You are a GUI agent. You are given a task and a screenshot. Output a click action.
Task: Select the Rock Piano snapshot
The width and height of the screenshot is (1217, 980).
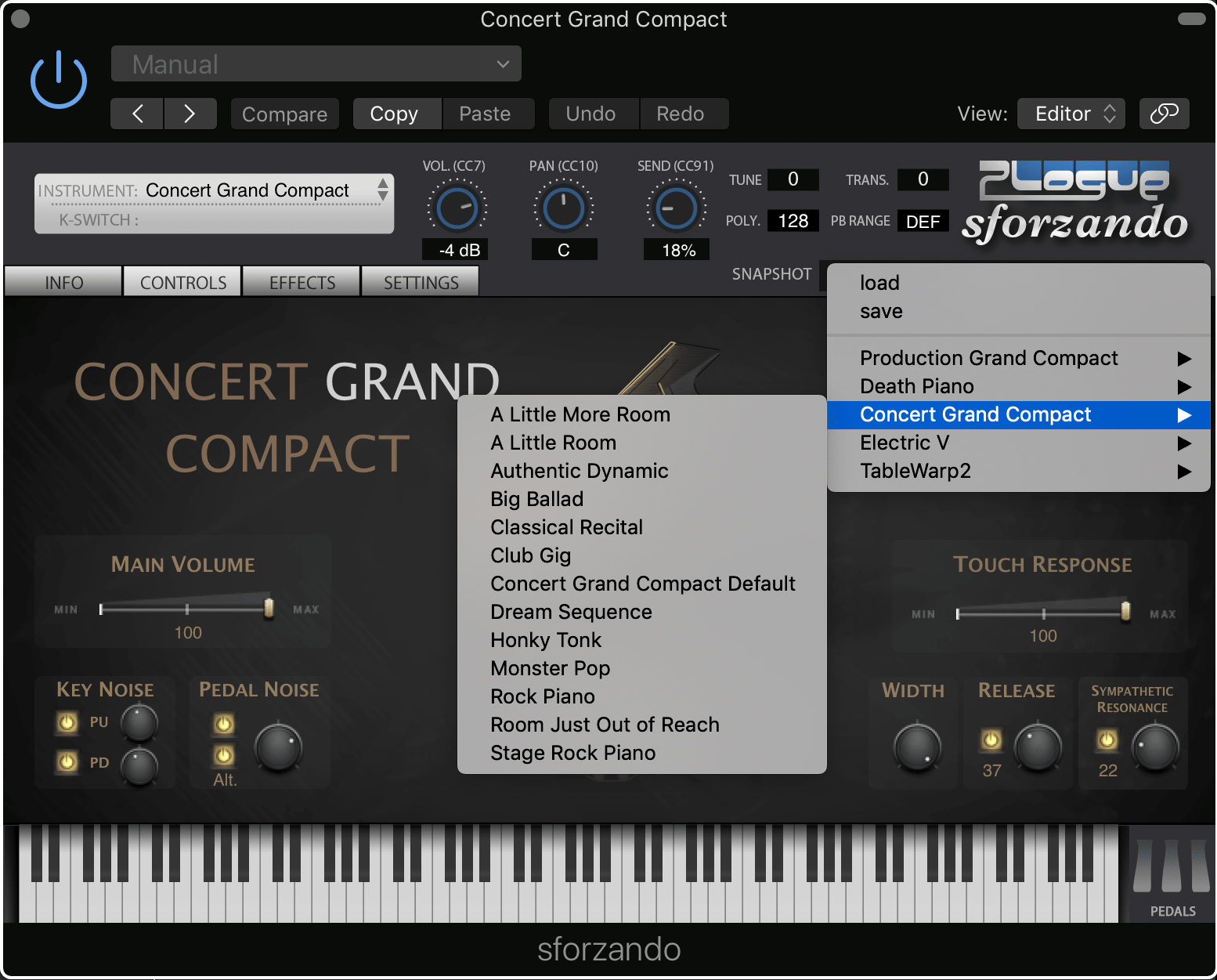642,696
